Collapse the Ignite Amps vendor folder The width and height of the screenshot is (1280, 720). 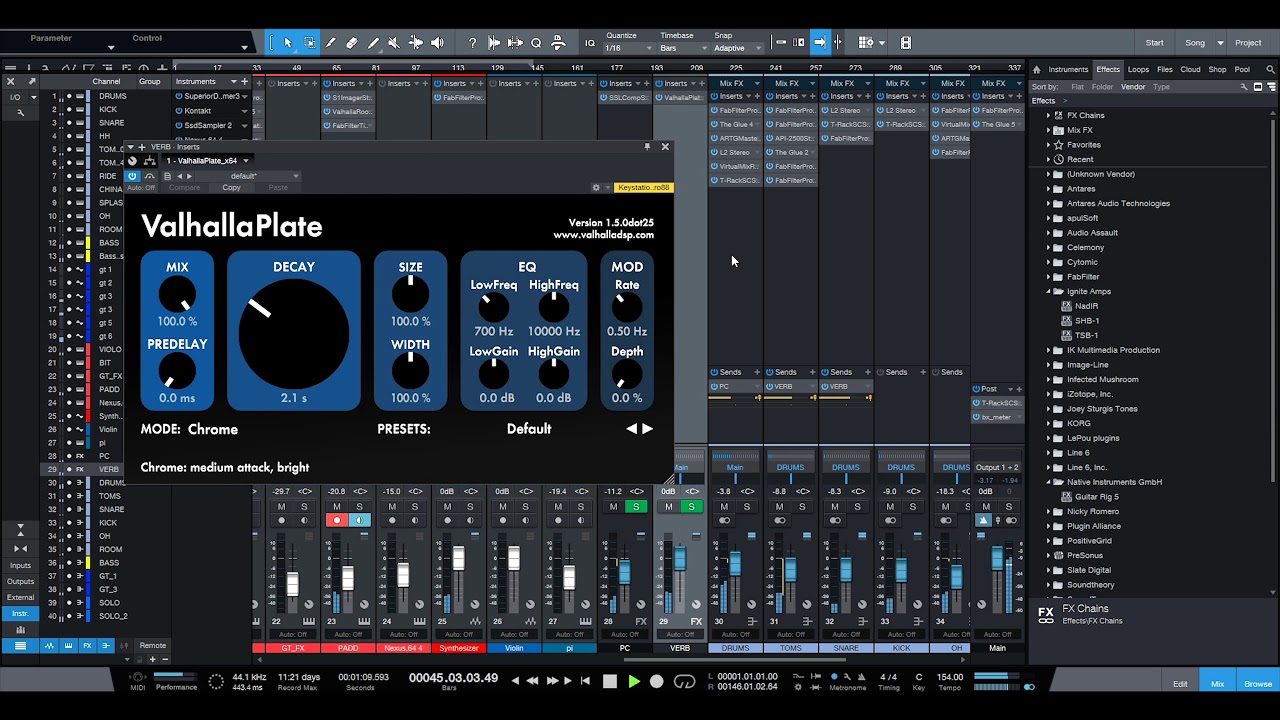coord(1048,292)
